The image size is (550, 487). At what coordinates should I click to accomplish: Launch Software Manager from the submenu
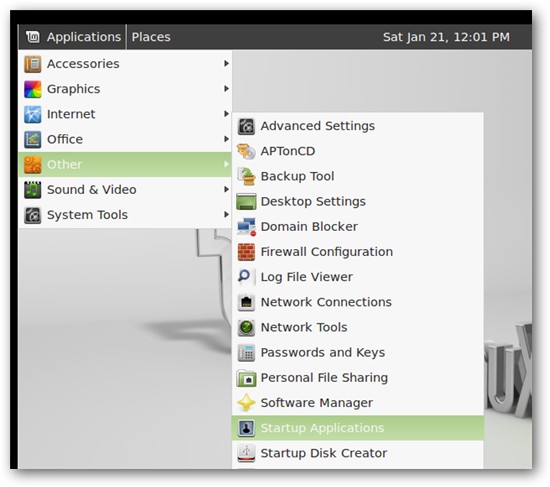click(x=358, y=403)
